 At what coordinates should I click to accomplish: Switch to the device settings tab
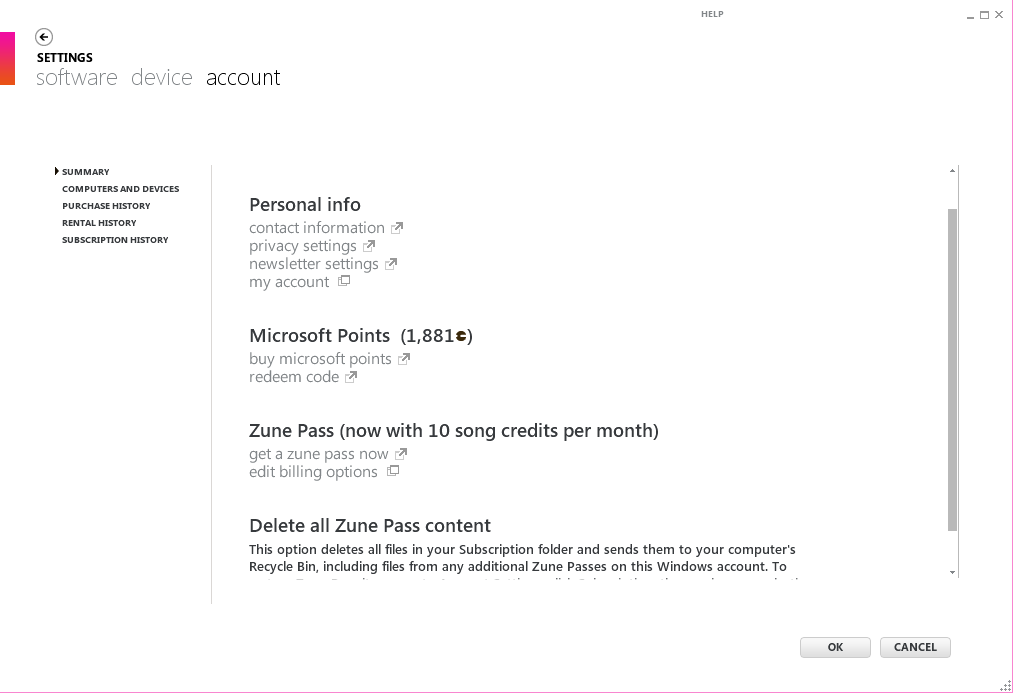(162, 78)
